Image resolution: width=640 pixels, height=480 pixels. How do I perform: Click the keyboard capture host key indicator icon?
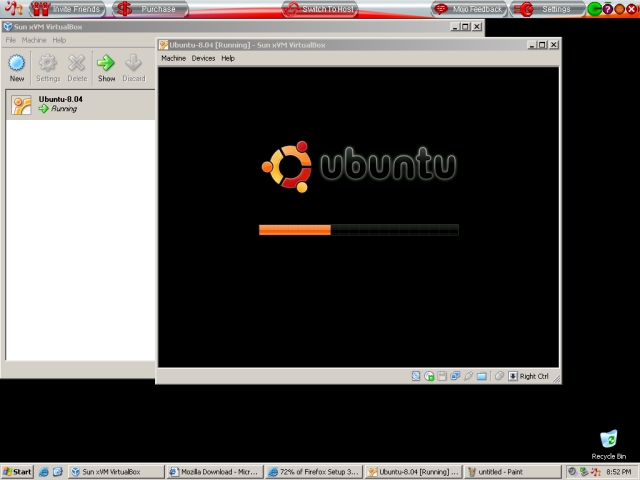coord(513,376)
